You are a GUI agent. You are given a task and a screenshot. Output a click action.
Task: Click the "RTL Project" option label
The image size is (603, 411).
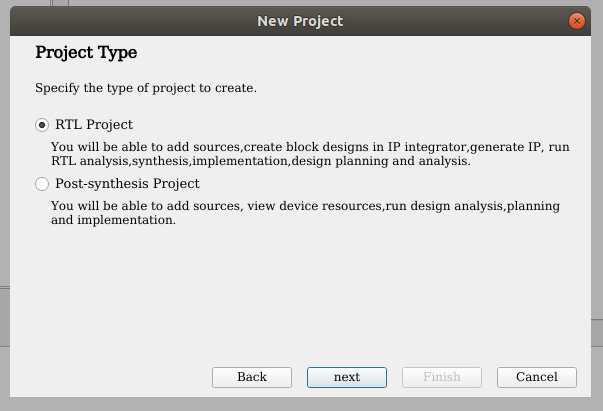pyautogui.click(x=94, y=125)
